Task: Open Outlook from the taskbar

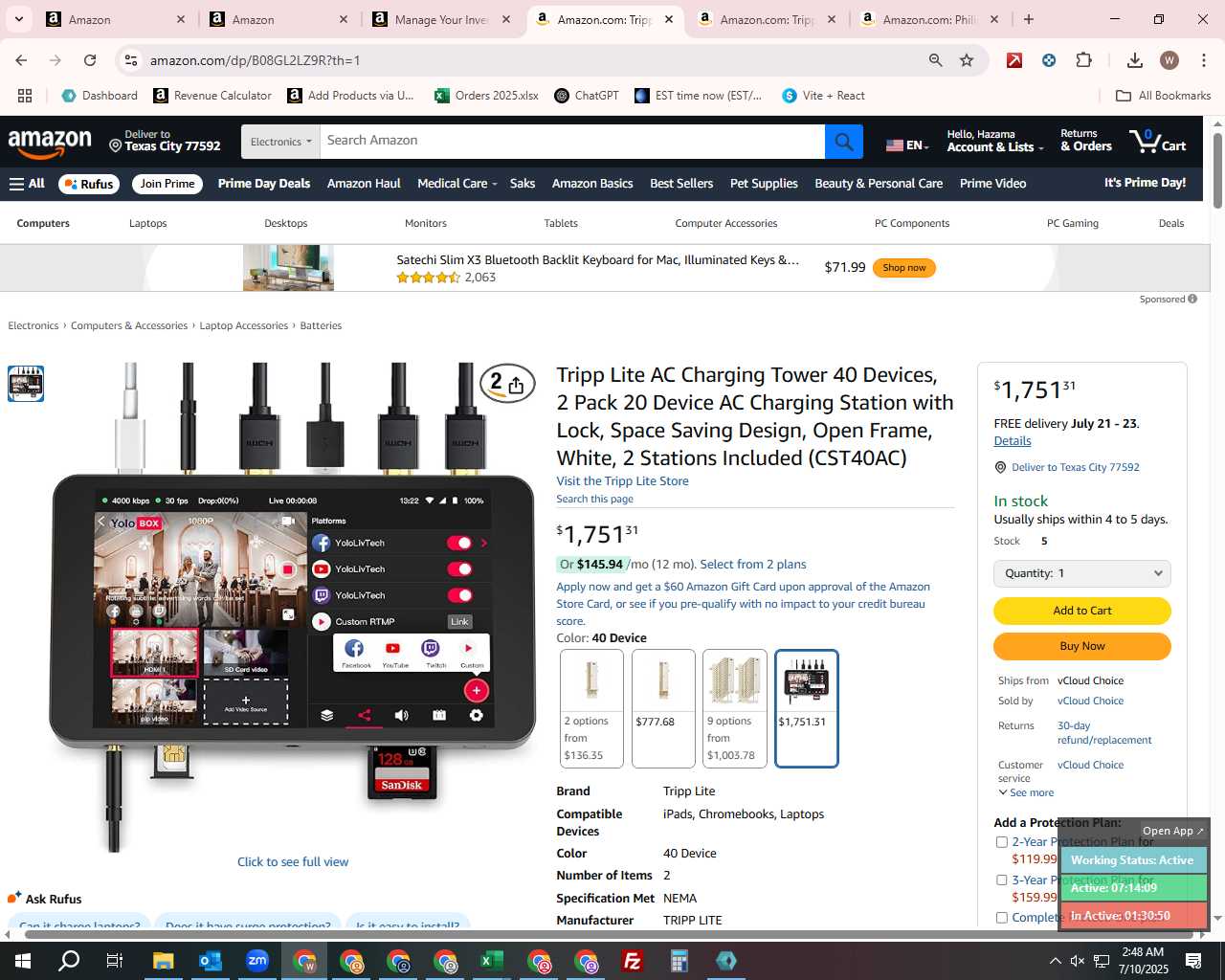Action: tap(210, 961)
